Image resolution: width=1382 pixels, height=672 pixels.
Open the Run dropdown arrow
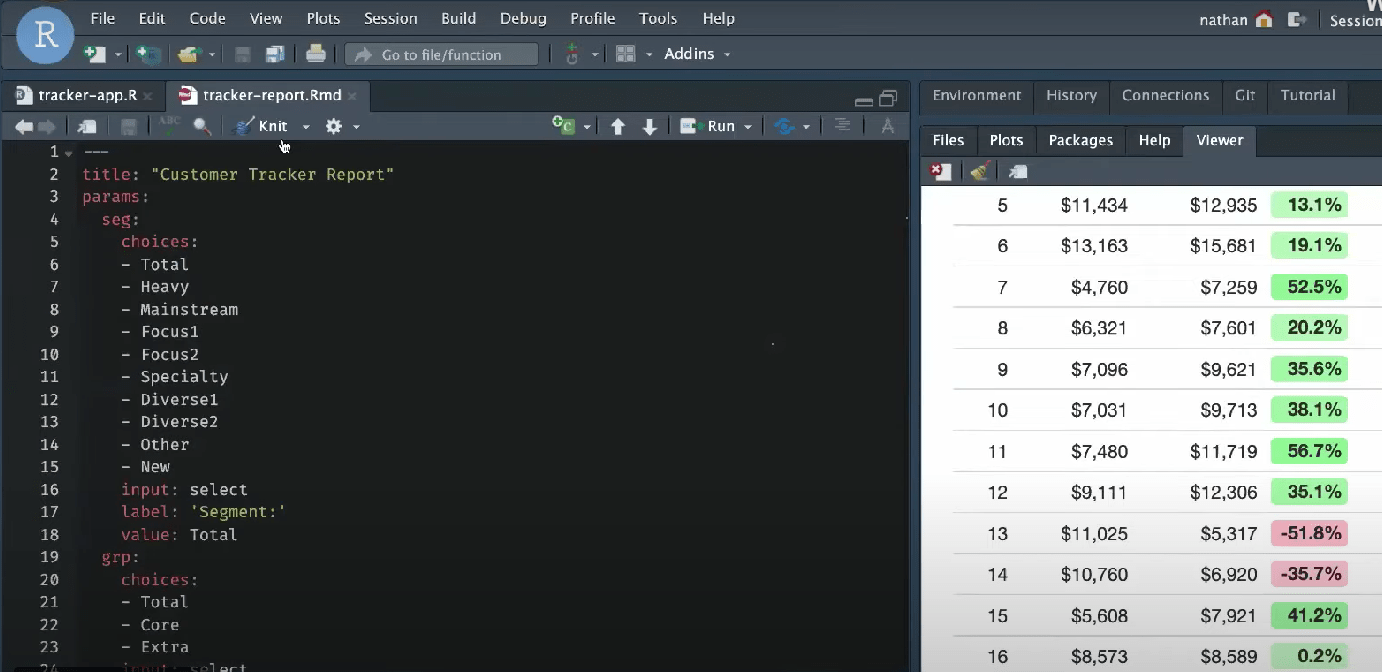pos(749,127)
